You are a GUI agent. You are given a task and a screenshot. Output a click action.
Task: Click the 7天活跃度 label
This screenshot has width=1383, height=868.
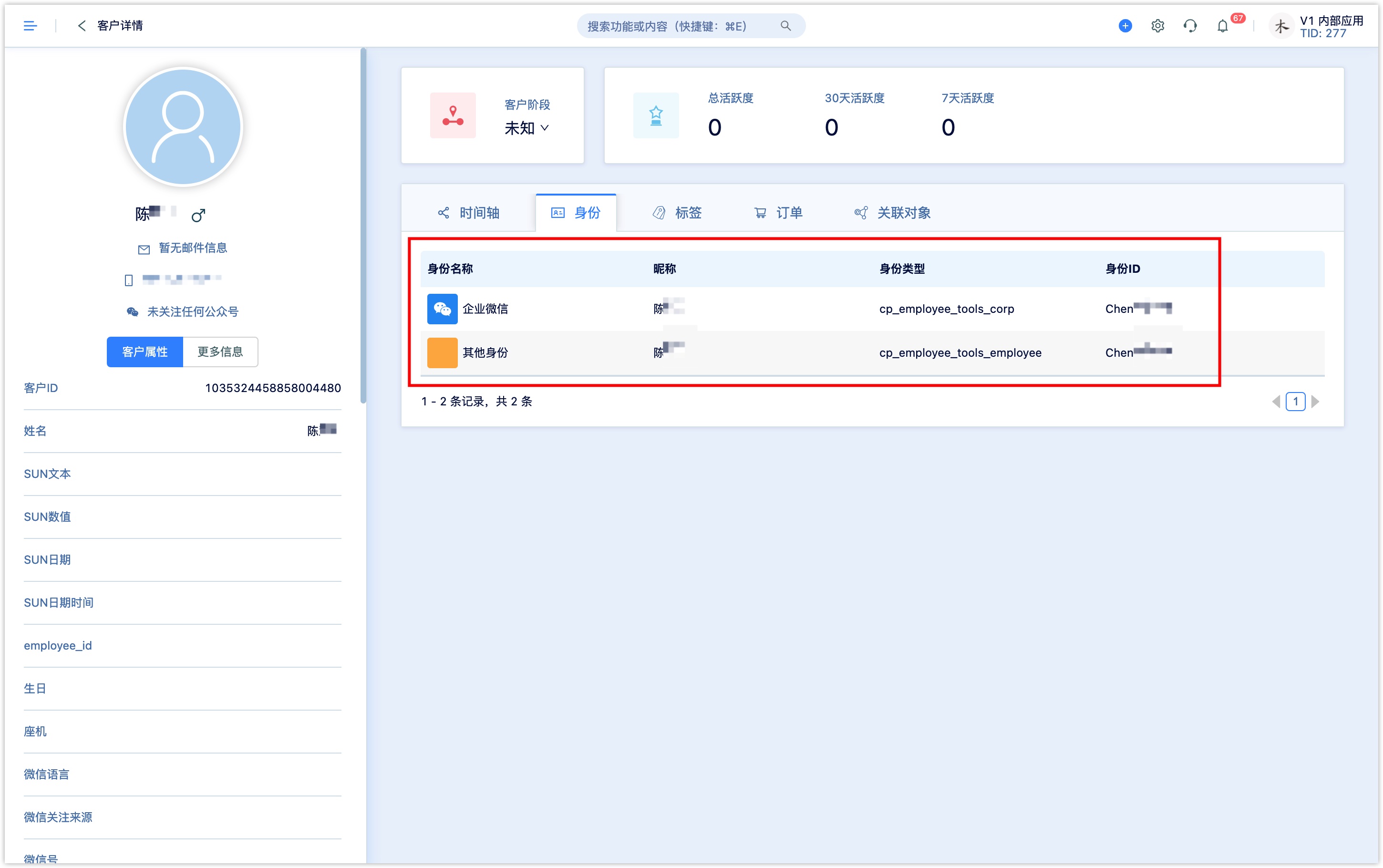tap(968, 98)
